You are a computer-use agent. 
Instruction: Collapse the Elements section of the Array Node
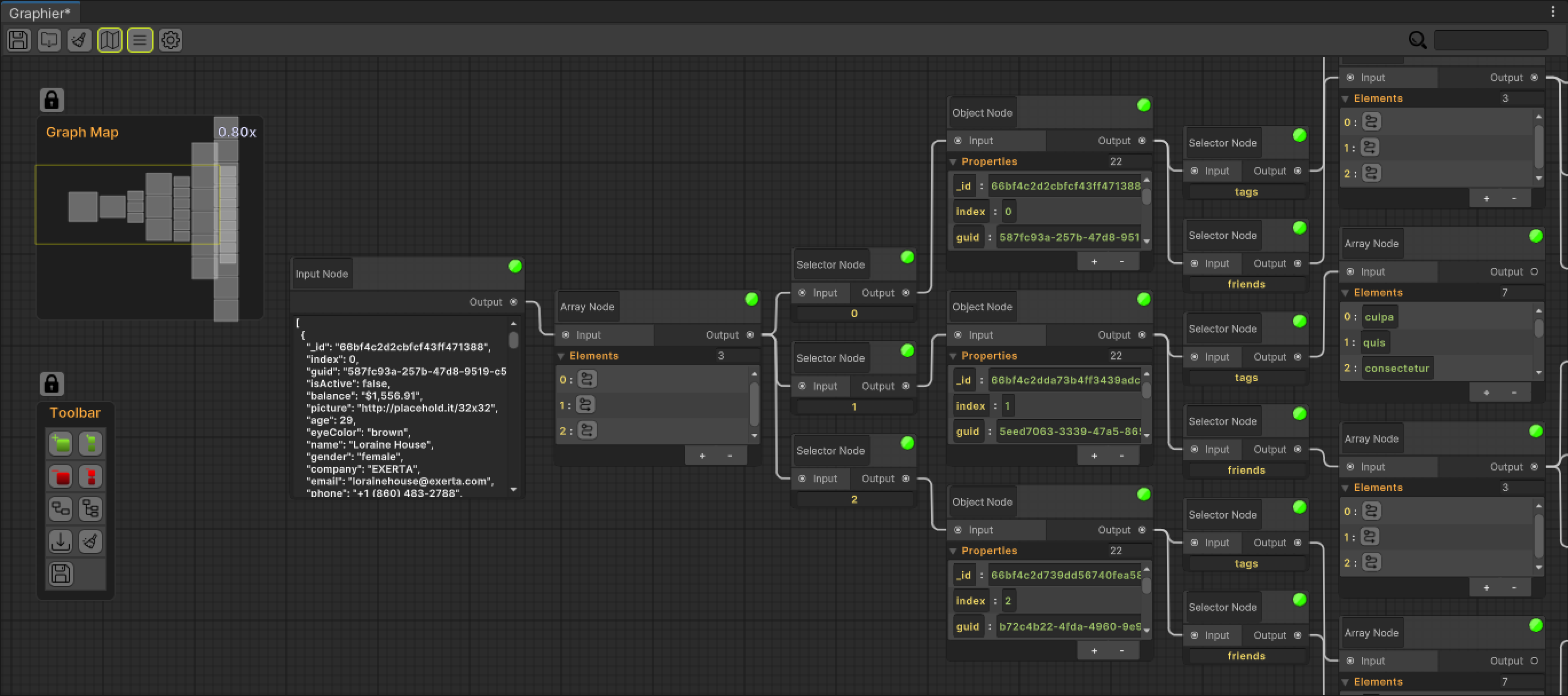click(x=561, y=356)
